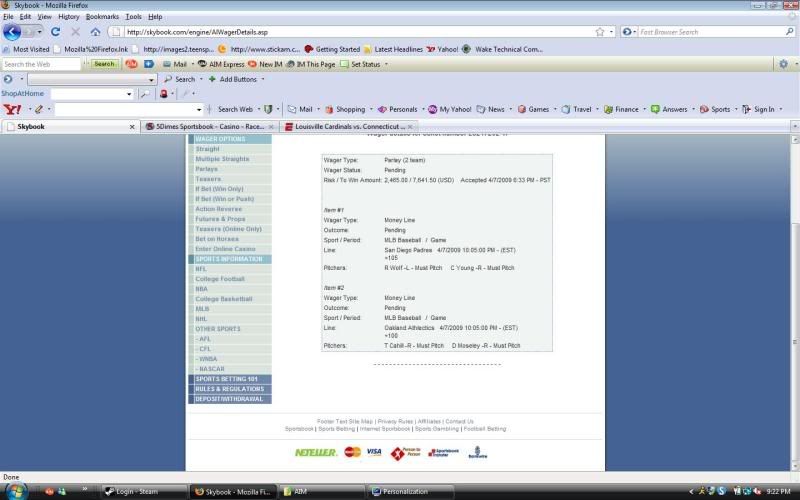
Task: Close the Skybook tab
Action: pos(132,127)
